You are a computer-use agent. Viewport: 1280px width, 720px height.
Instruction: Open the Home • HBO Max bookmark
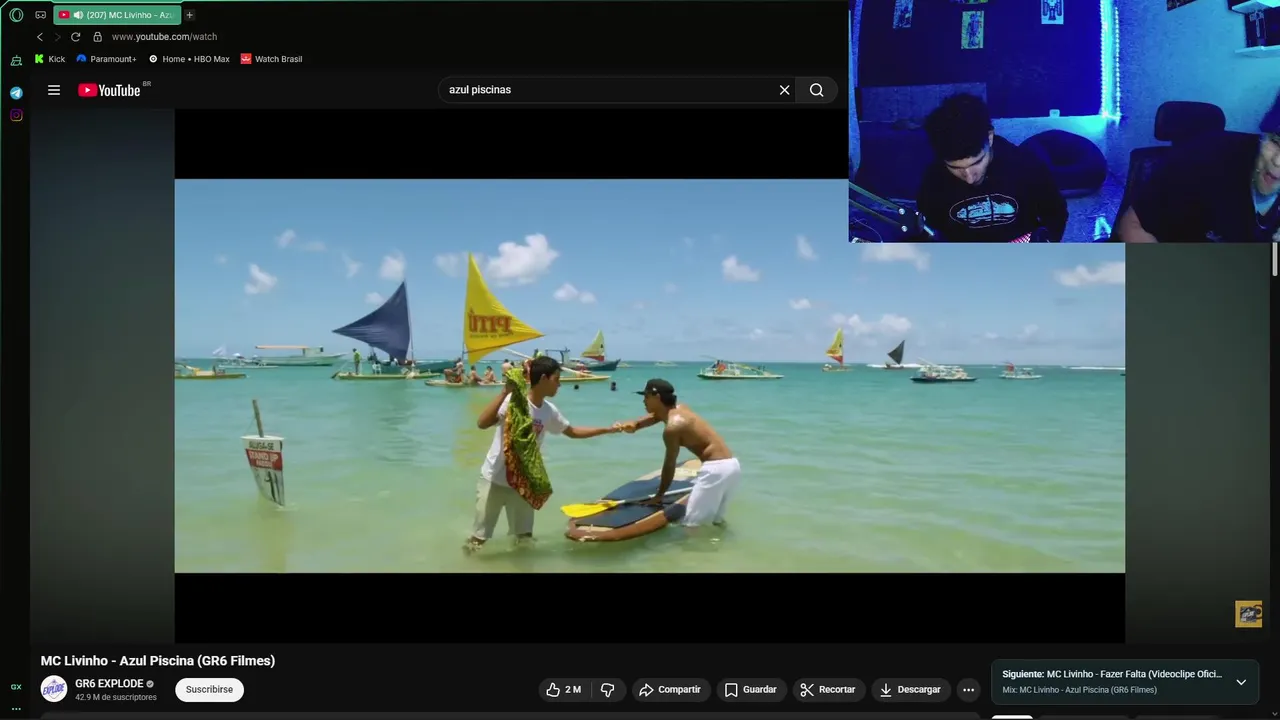click(x=189, y=59)
